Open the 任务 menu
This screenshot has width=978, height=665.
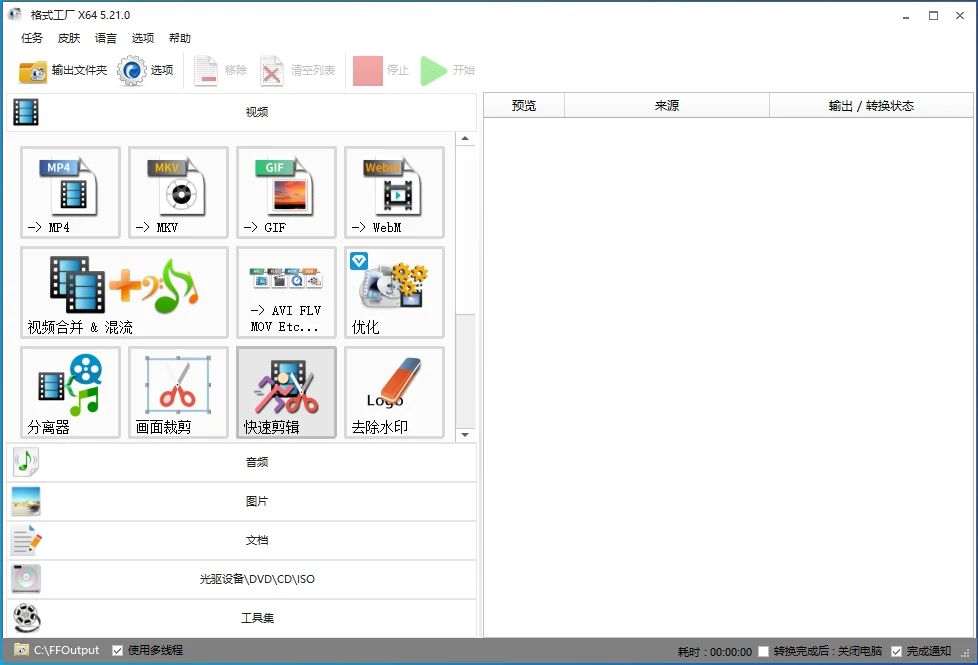click(32, 38)
